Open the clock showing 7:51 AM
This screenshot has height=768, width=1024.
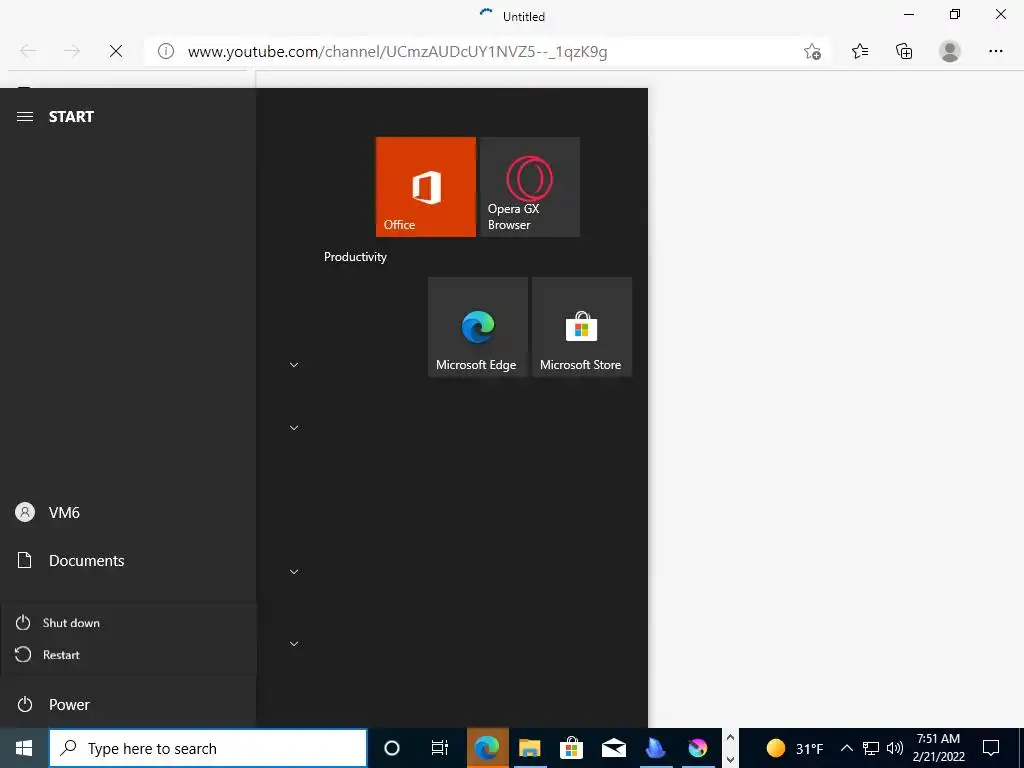pyautogui.click(x=938, y=748)
